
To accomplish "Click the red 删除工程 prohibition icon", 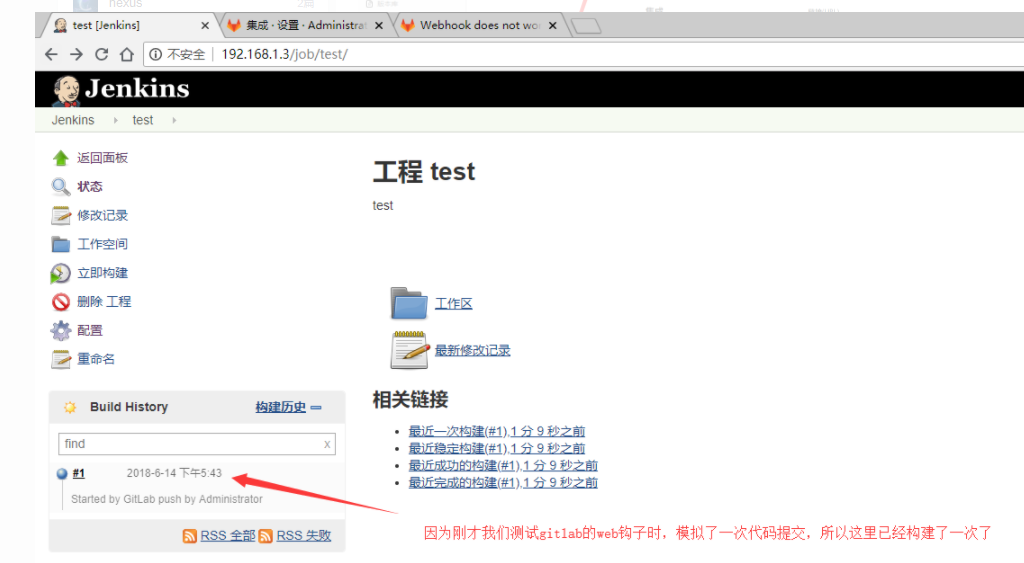I will coord(61,302).
